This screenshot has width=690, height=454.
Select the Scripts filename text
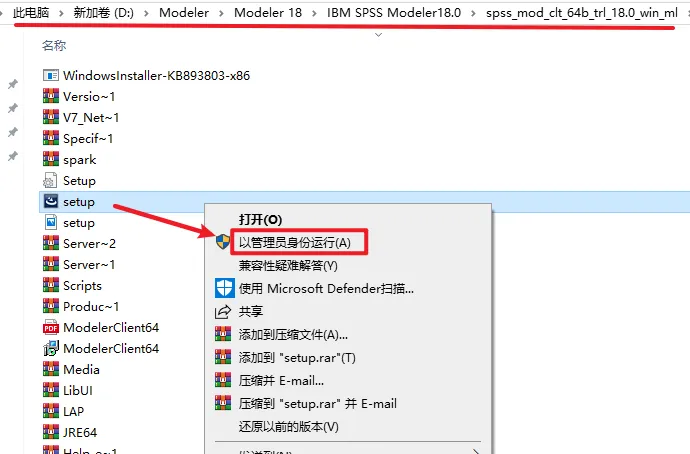coord(82,286)
